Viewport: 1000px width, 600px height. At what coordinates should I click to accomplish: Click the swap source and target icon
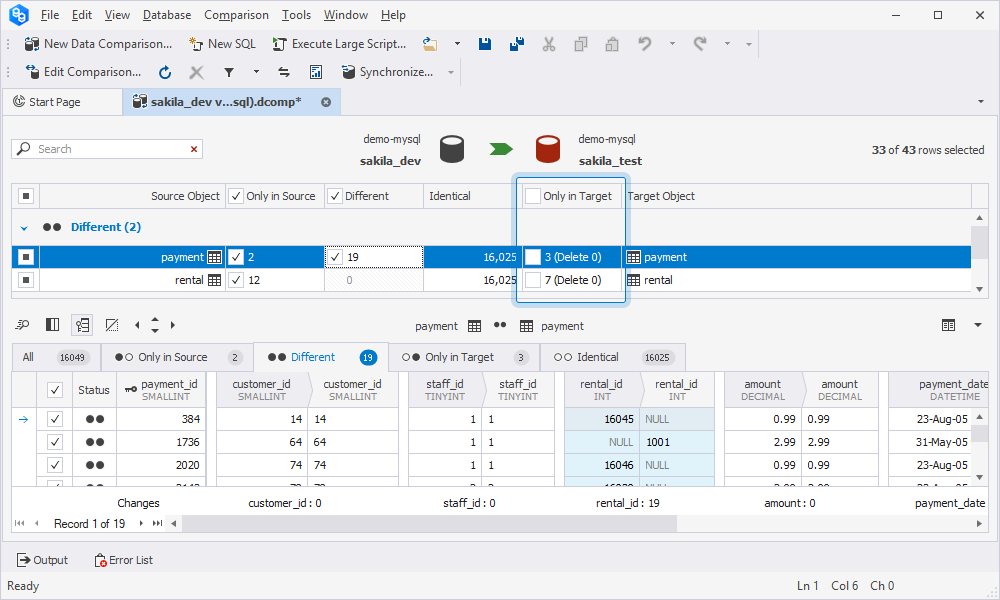pyautogui.click(x=284, y=72)
